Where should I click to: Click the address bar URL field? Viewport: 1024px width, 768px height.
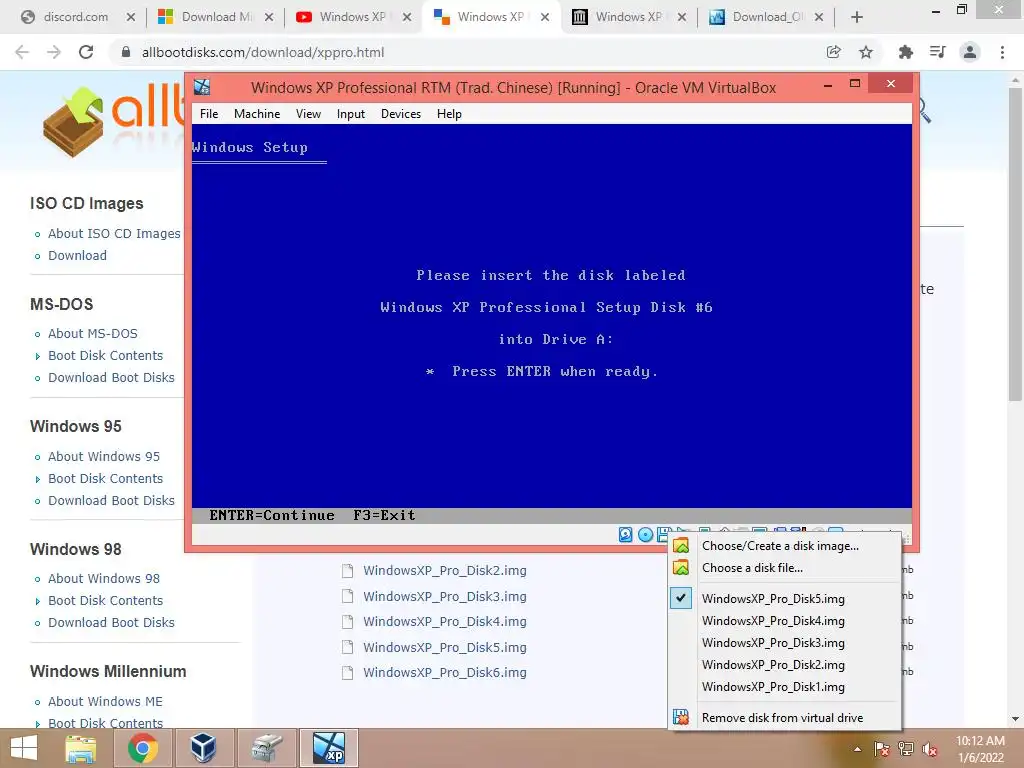(464, 52)
